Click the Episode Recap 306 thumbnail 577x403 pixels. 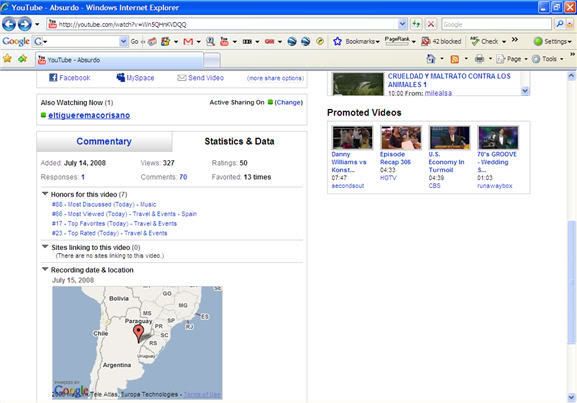(401, 138)
